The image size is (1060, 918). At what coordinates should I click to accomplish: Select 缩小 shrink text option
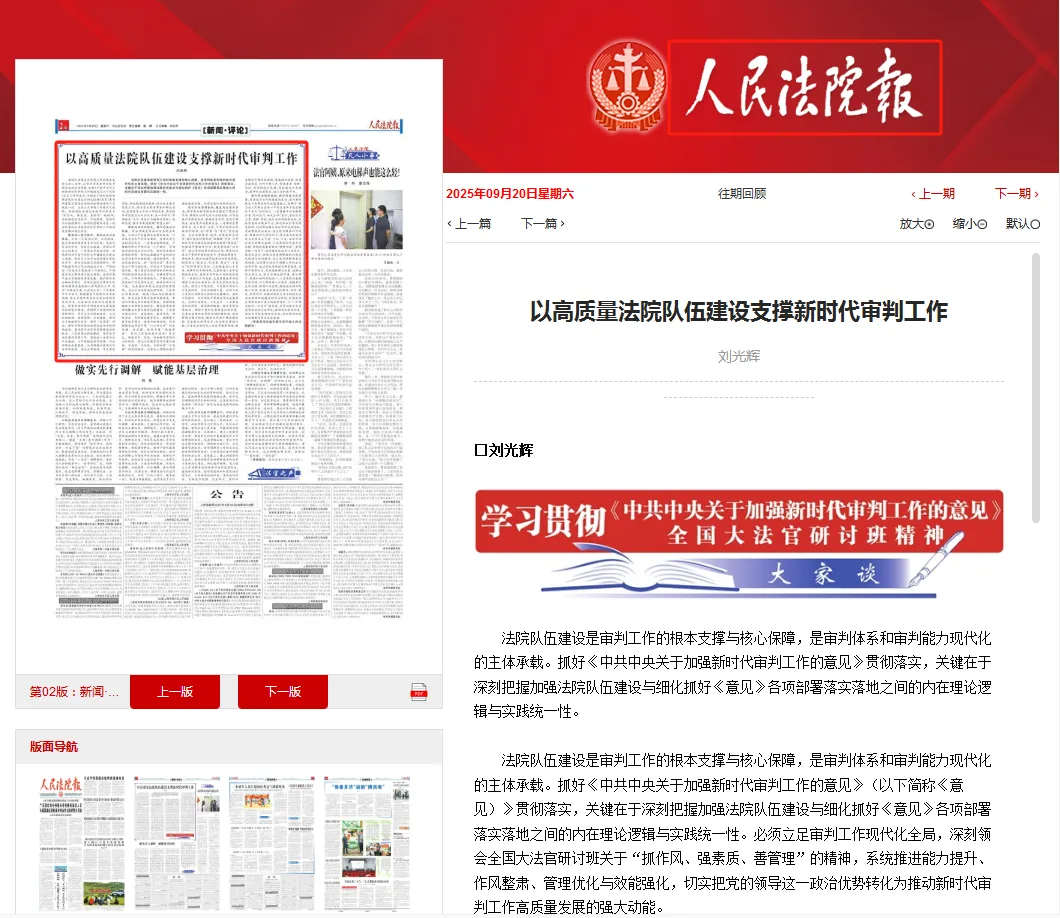point(969,224)
